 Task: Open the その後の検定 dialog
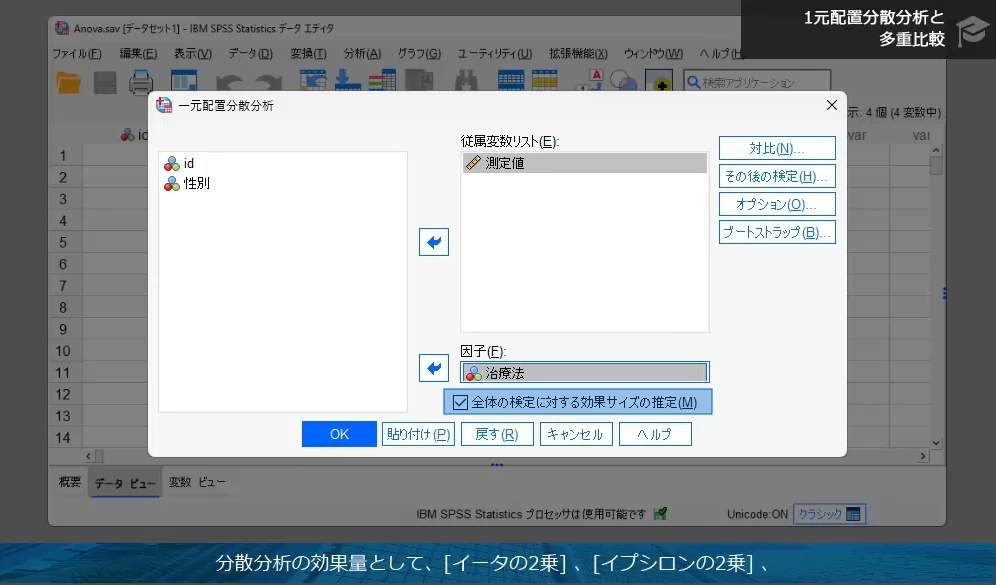click(775, 176)
